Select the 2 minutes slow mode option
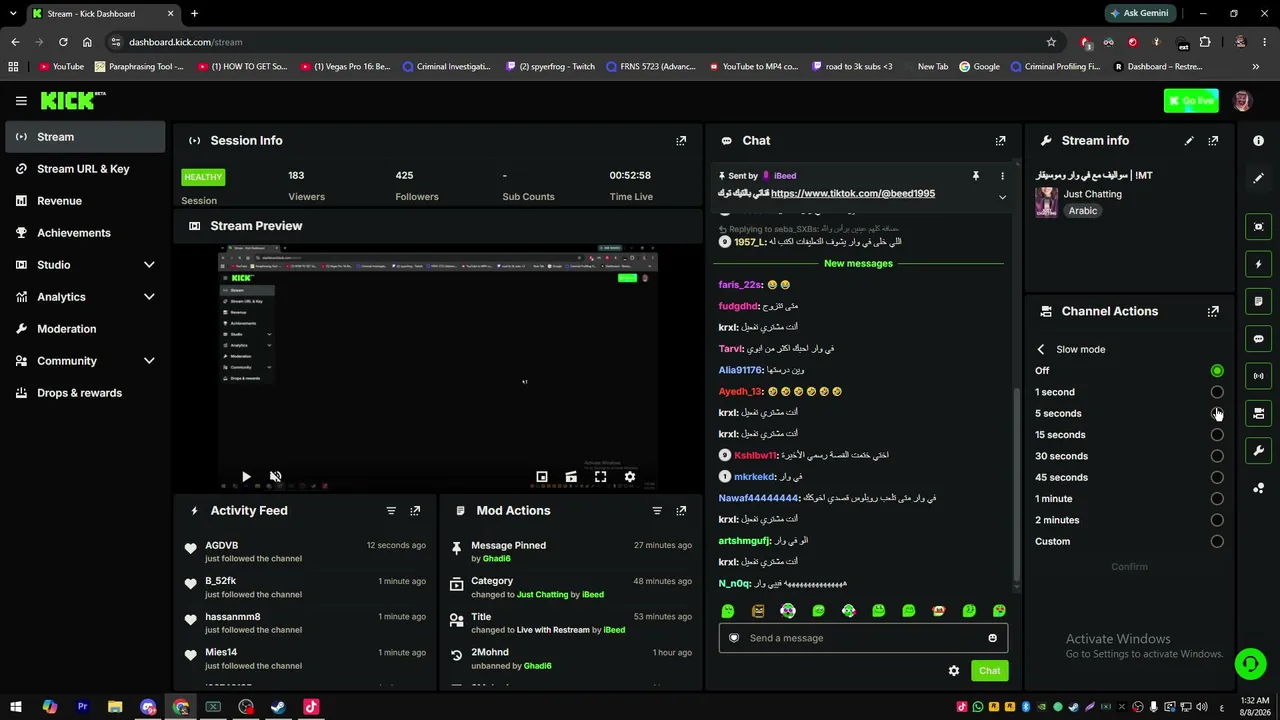Viewport: 1280px width, 720px height. coord(1217,520)
